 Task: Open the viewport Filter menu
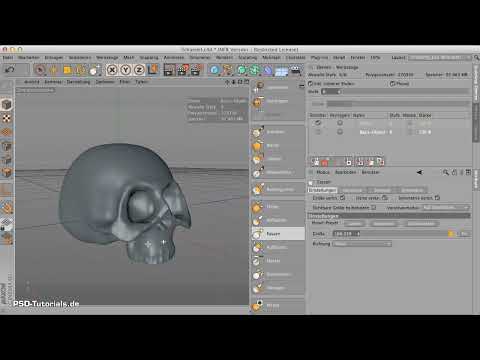point(125,82)
